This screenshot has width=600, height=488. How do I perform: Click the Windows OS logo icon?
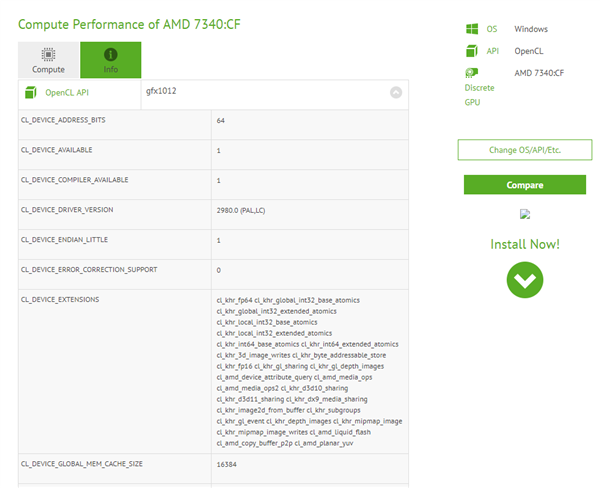coord(472,29)
